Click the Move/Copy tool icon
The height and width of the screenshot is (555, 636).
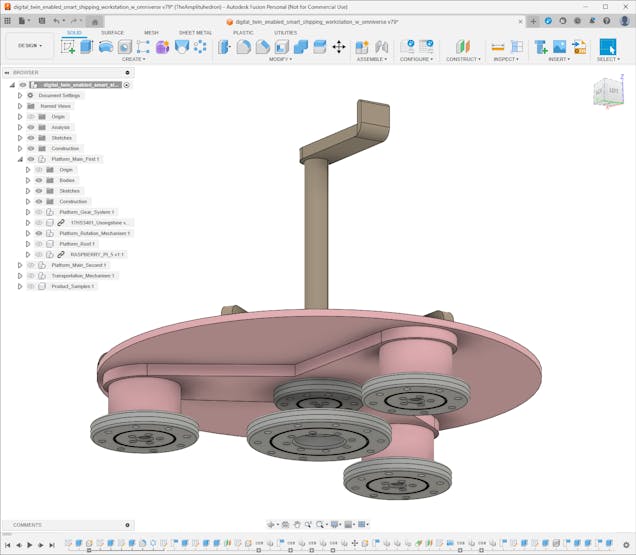[338, 46]
